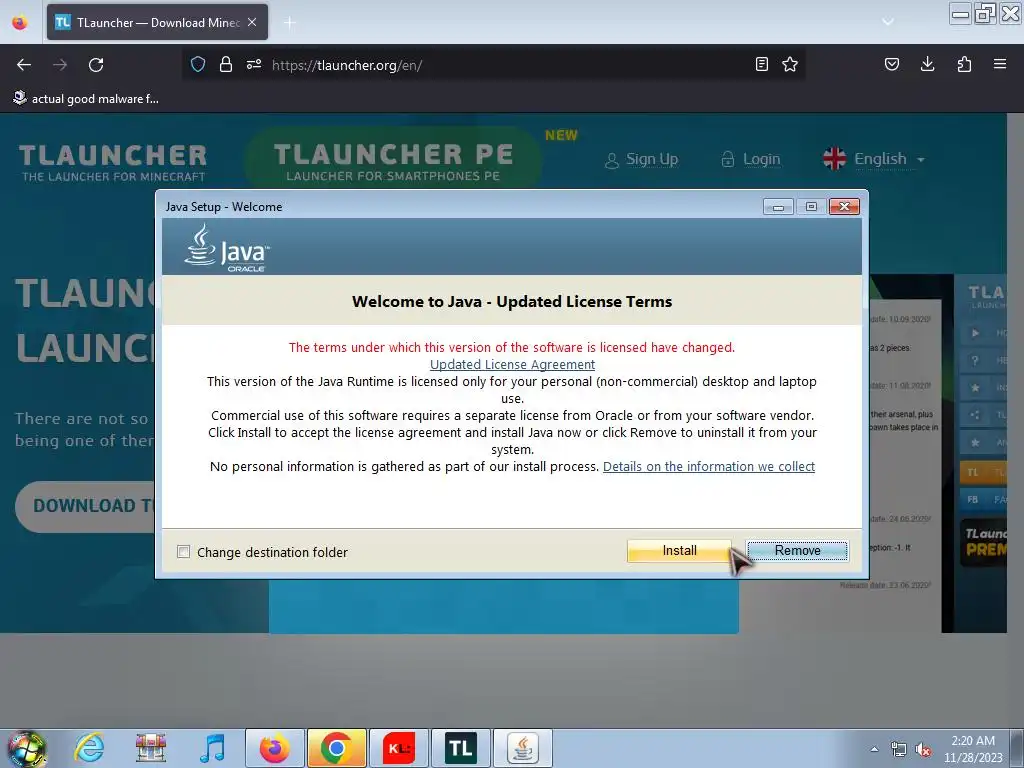This screenshot has height=768, width=1024.
Task: Launch Internet Explorer from the taskbar
Action: point(89,748)
